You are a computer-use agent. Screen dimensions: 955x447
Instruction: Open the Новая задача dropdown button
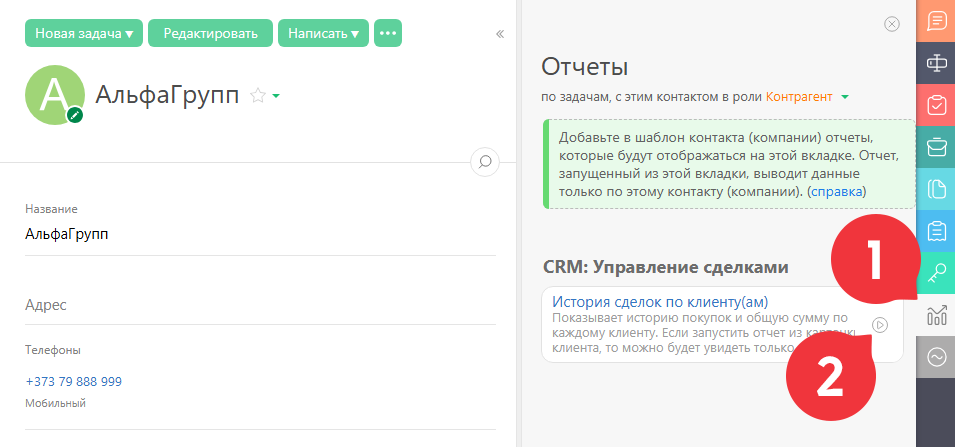coord(84,33)
